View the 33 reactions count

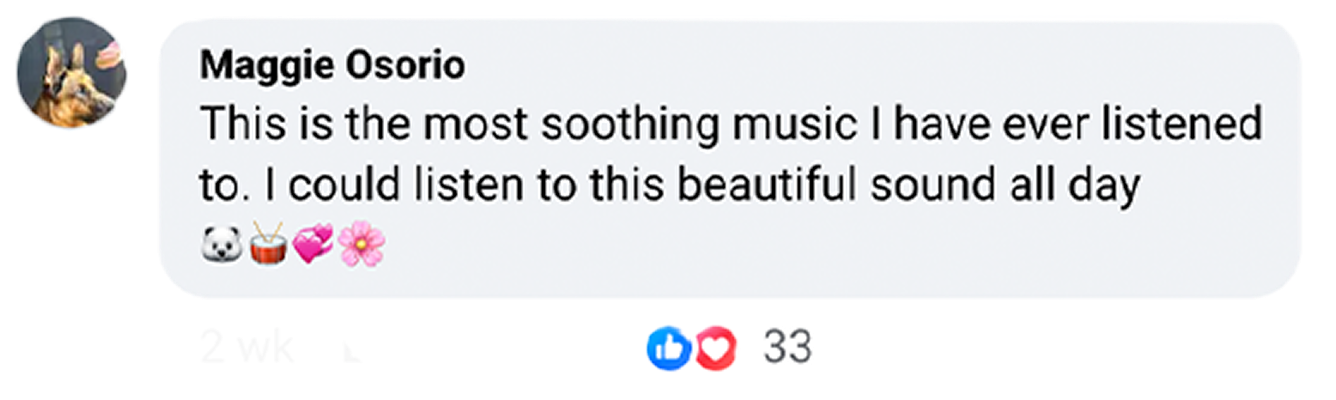(787, 348)
